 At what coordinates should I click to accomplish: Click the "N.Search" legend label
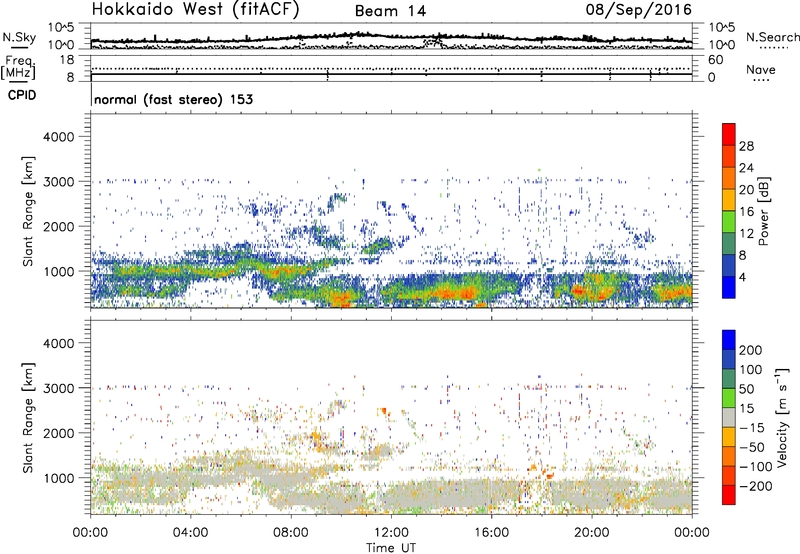(x=772, y=37)
